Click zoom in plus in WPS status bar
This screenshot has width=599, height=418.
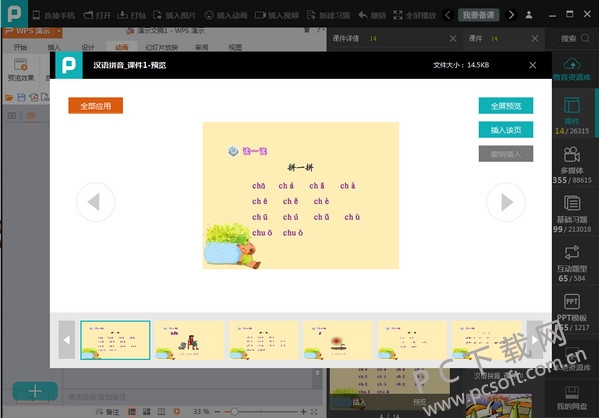tap(303, 412)
